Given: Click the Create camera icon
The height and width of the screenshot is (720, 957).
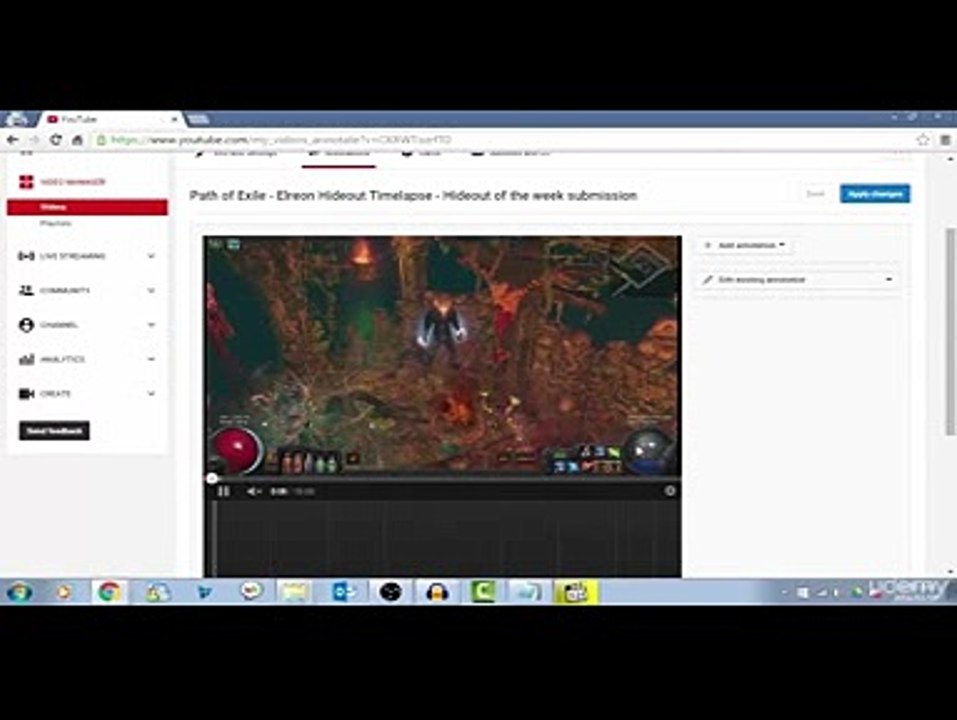Looking at the screenshot, I should pyautogui.click(x=26, y=394).
